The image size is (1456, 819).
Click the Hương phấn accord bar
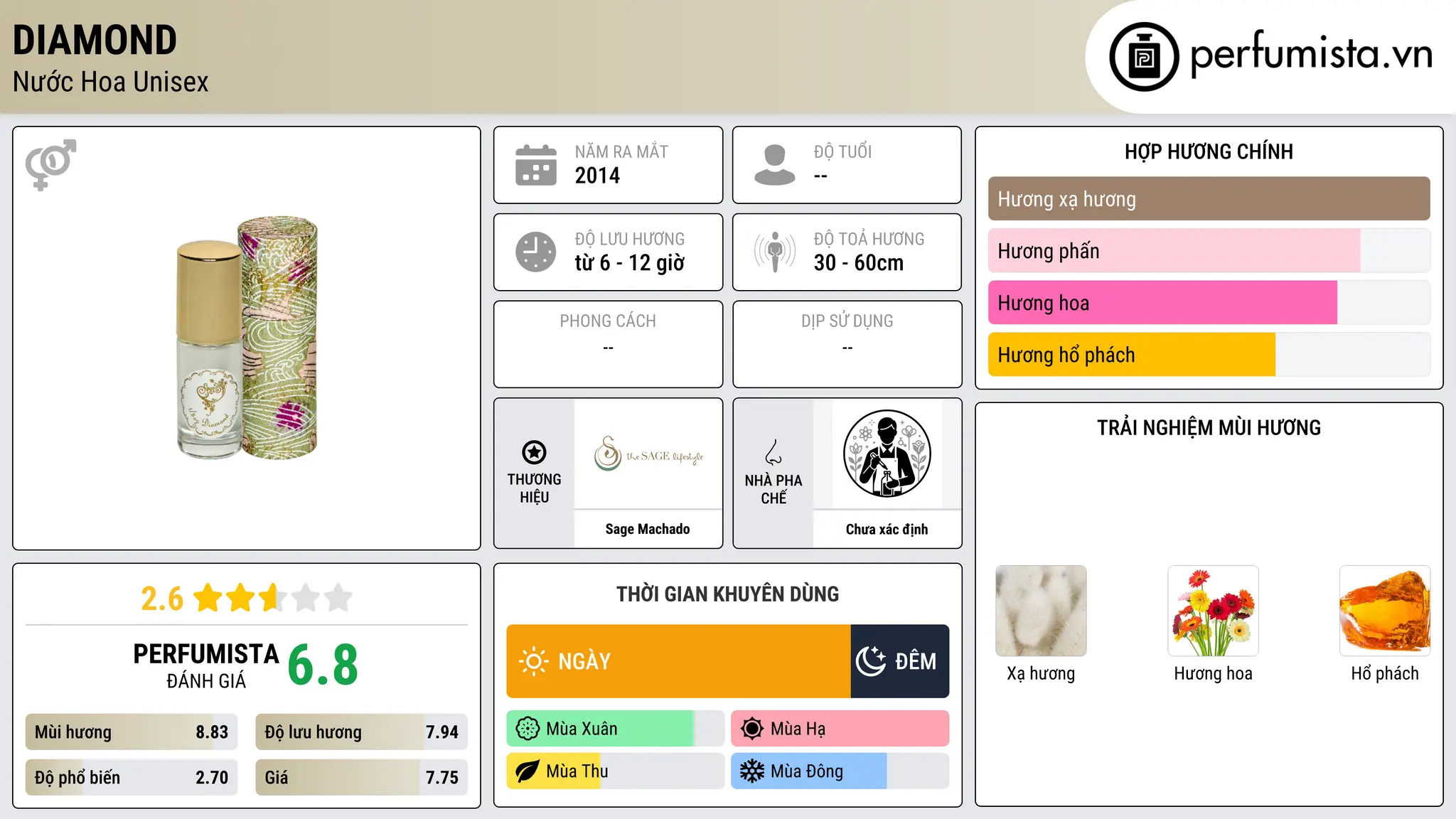(x=1209, y=251)
